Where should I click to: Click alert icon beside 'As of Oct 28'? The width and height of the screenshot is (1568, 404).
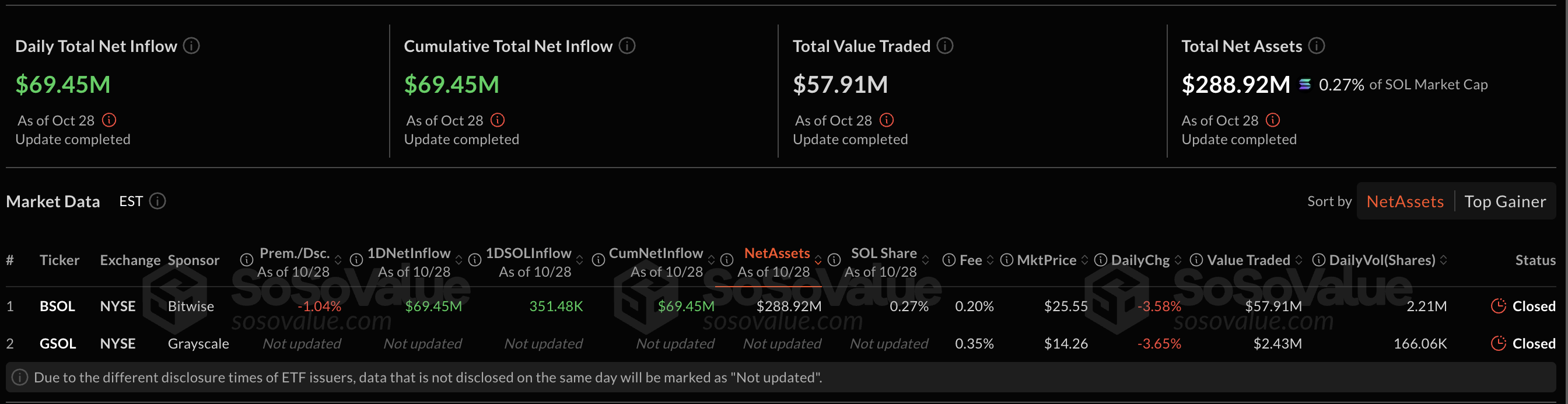(110, 120)
